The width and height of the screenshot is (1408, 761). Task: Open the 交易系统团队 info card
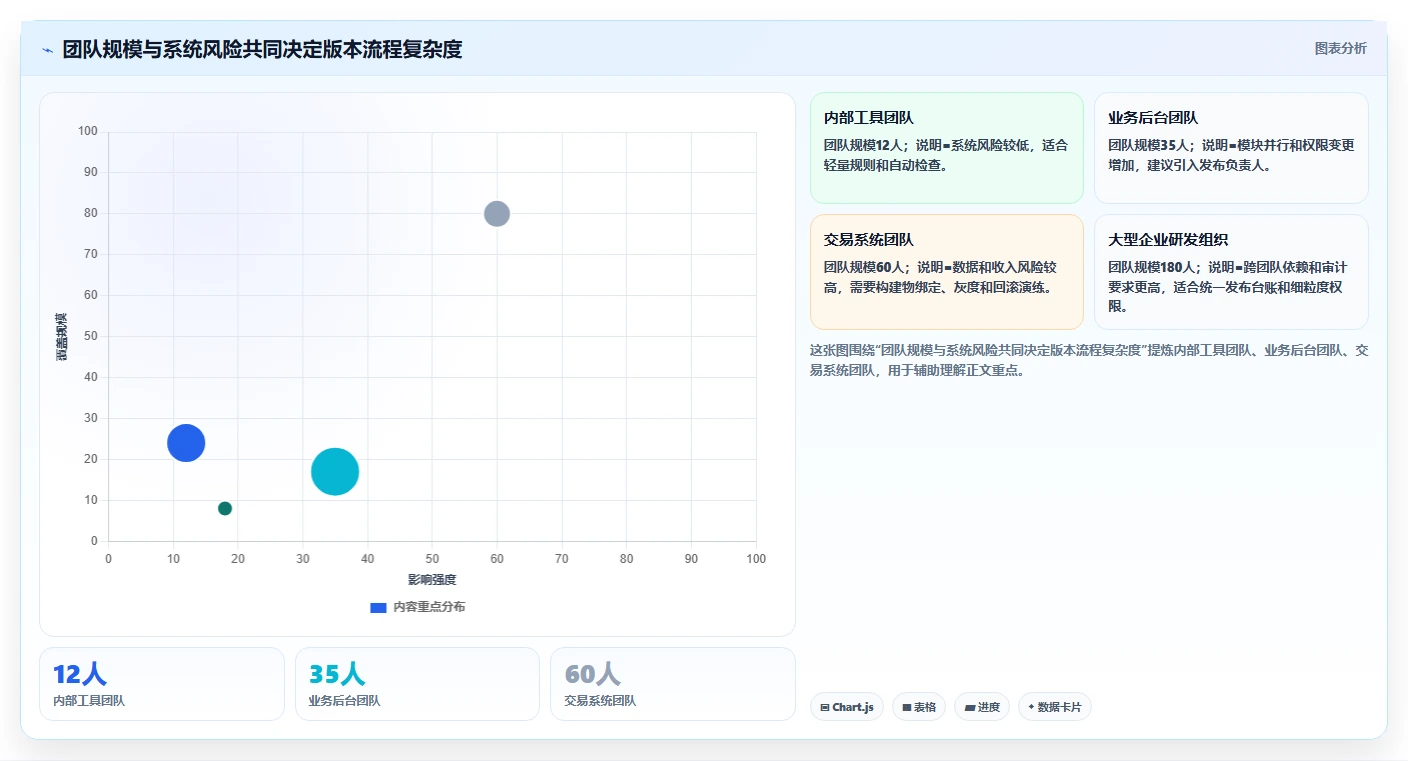[947, 272]
